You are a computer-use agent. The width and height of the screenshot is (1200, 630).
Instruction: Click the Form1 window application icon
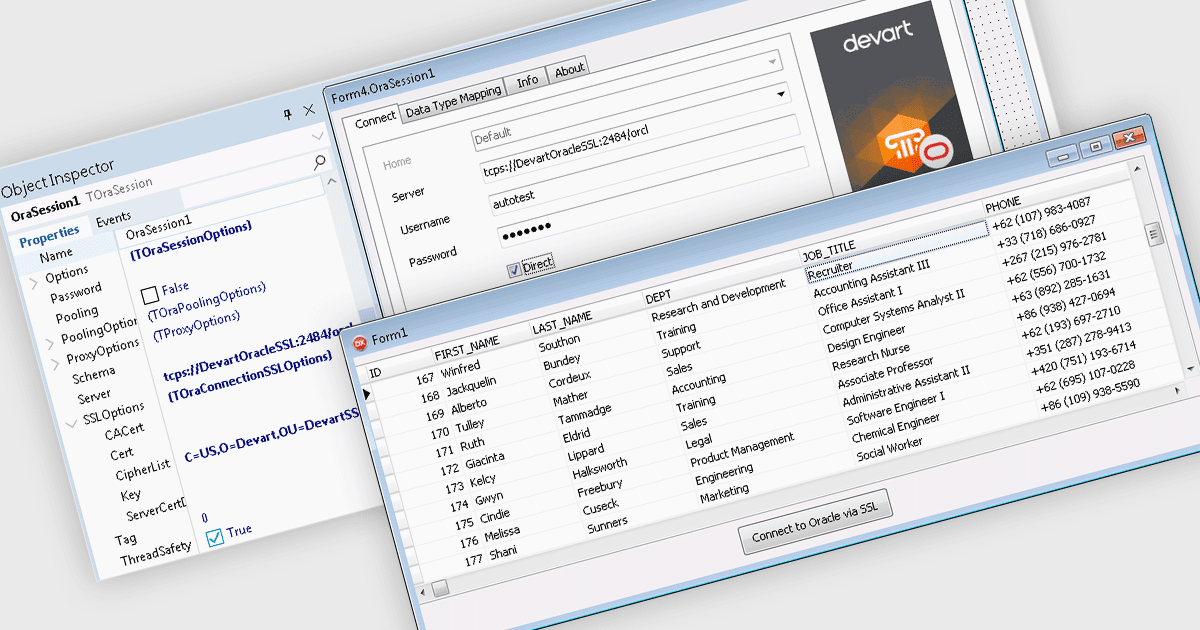tap(361, 343)
